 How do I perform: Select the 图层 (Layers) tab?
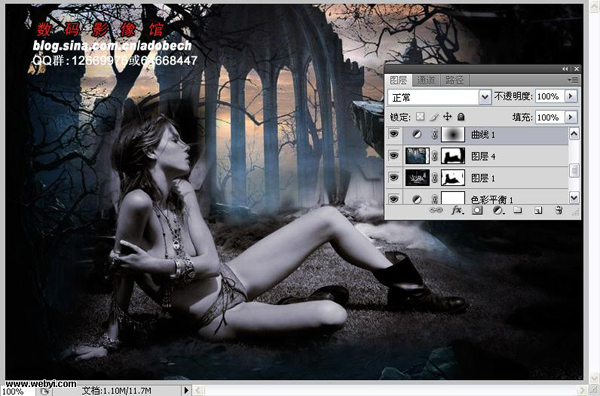[398, 80]
